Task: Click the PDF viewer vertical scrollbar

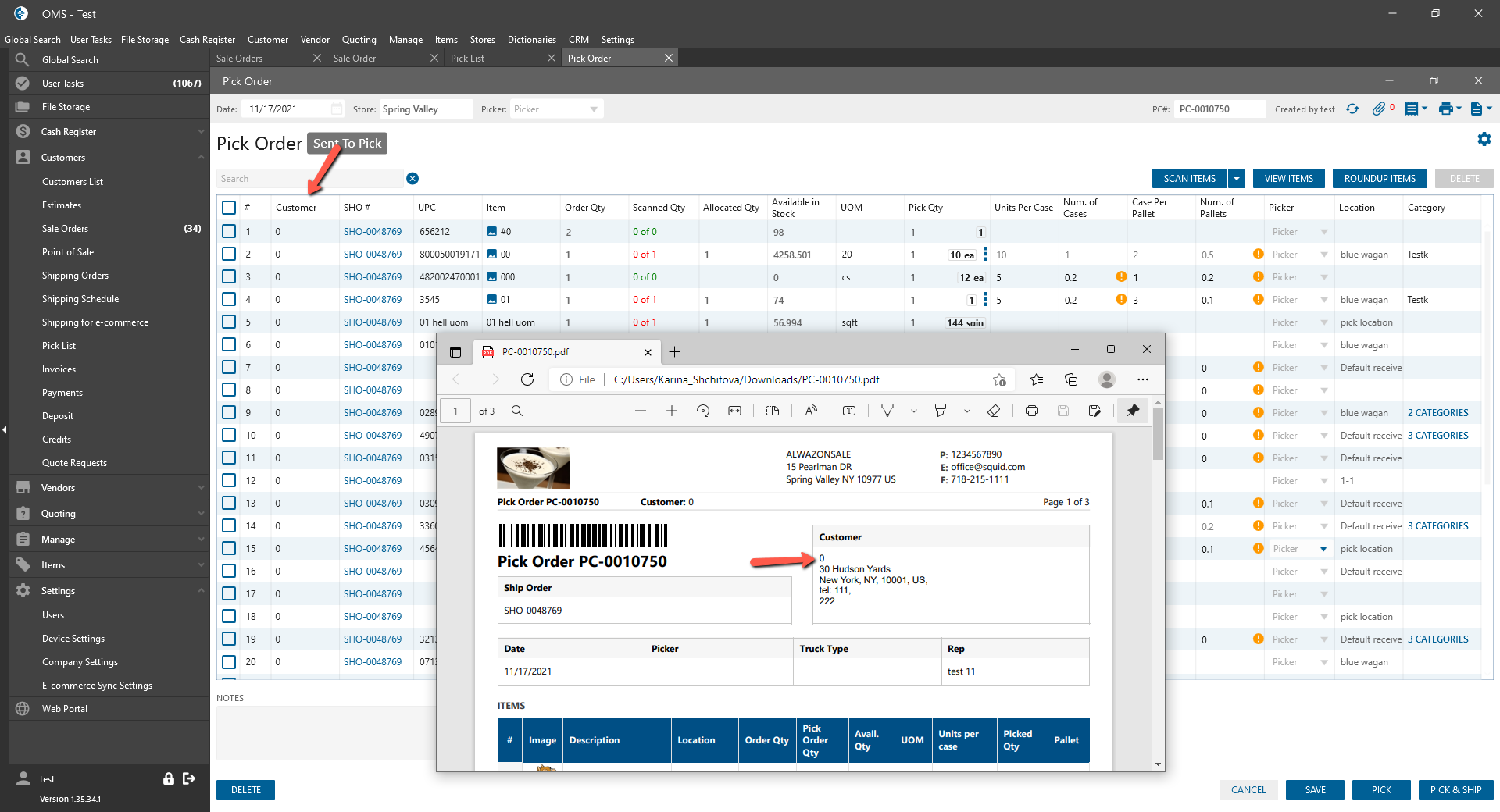Action: pyautogui.click(x=1158, y=436)
